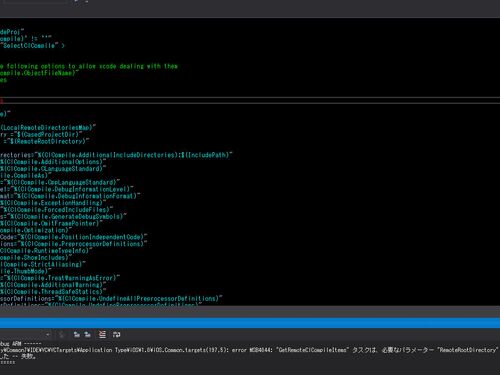Click the "LocalRemoteDirectoriesMap" line
Screen dimensions: 500x375
(x=48, y=128)
